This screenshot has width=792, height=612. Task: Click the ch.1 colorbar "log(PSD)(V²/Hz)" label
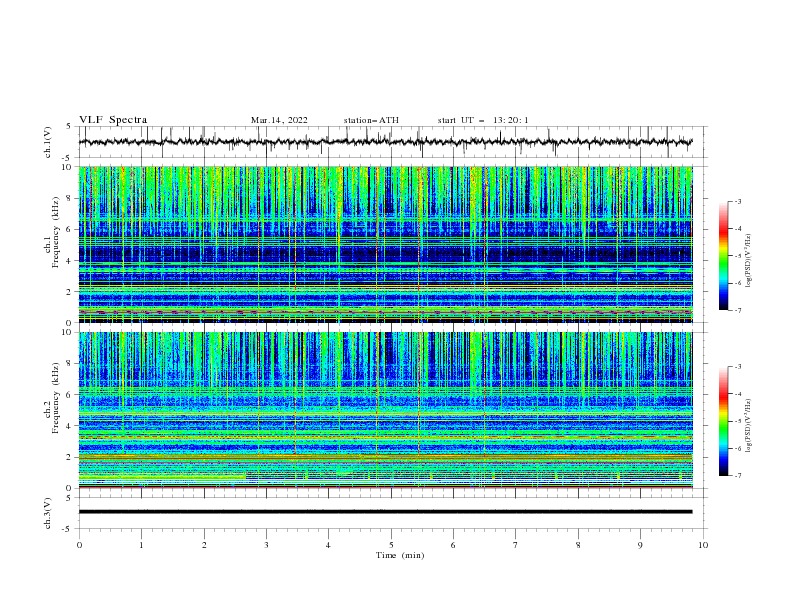(x=749, y=261)
